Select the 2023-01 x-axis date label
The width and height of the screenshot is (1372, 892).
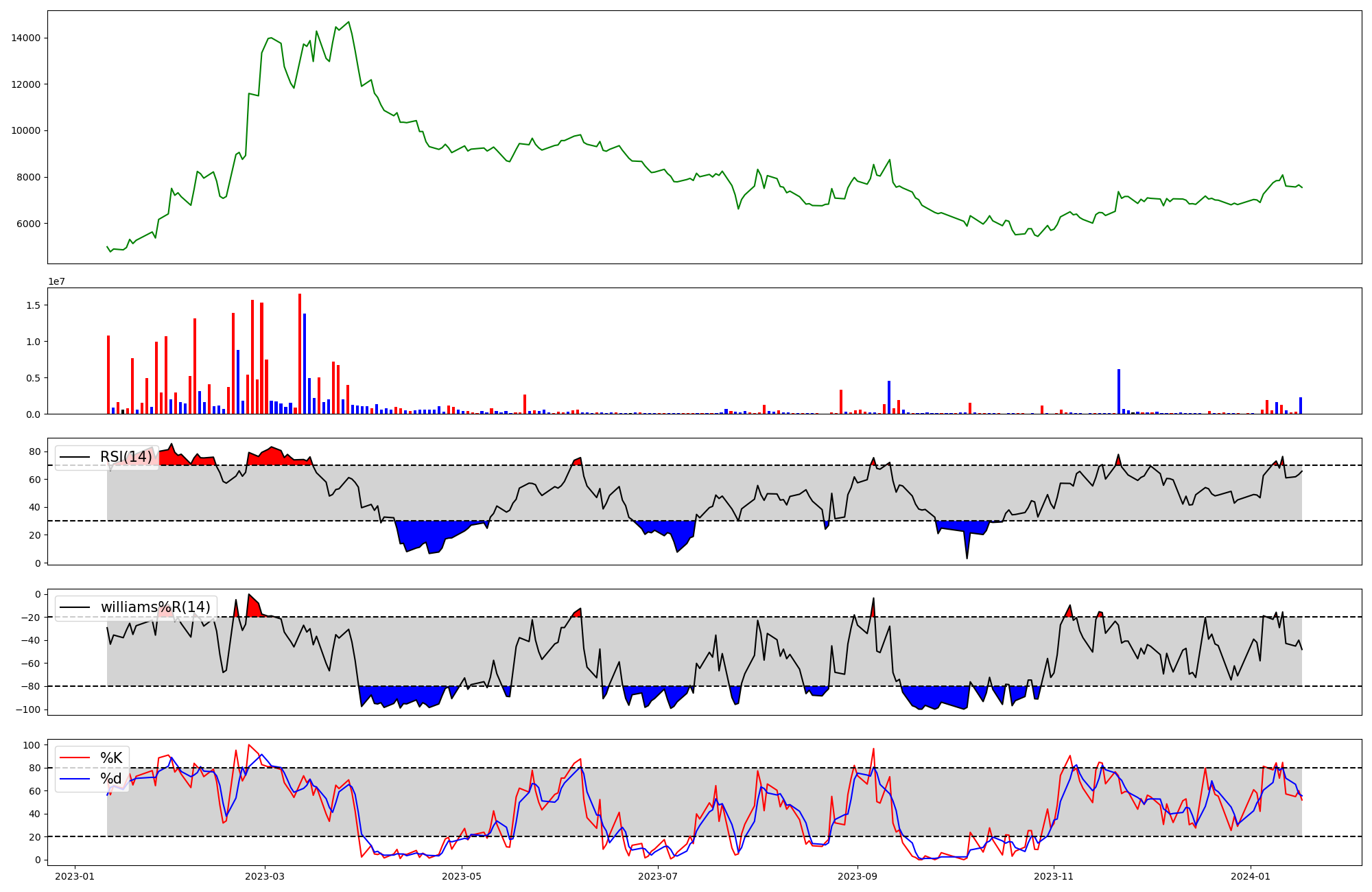75,876
